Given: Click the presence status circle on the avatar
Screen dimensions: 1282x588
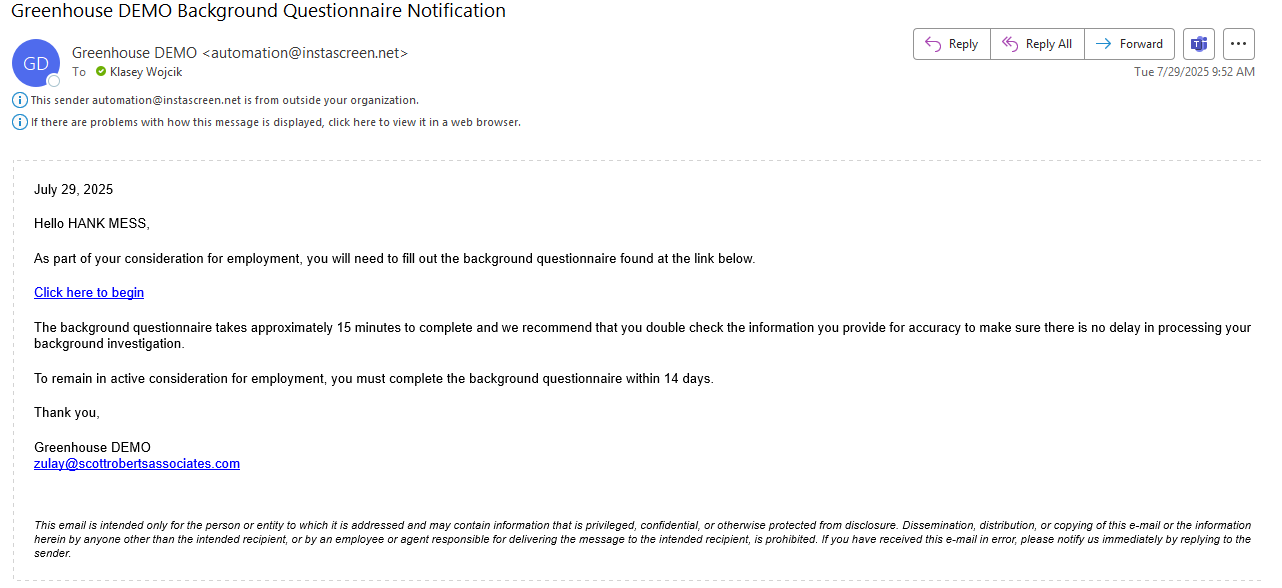Looking at the screenshot, I should 54,80.
